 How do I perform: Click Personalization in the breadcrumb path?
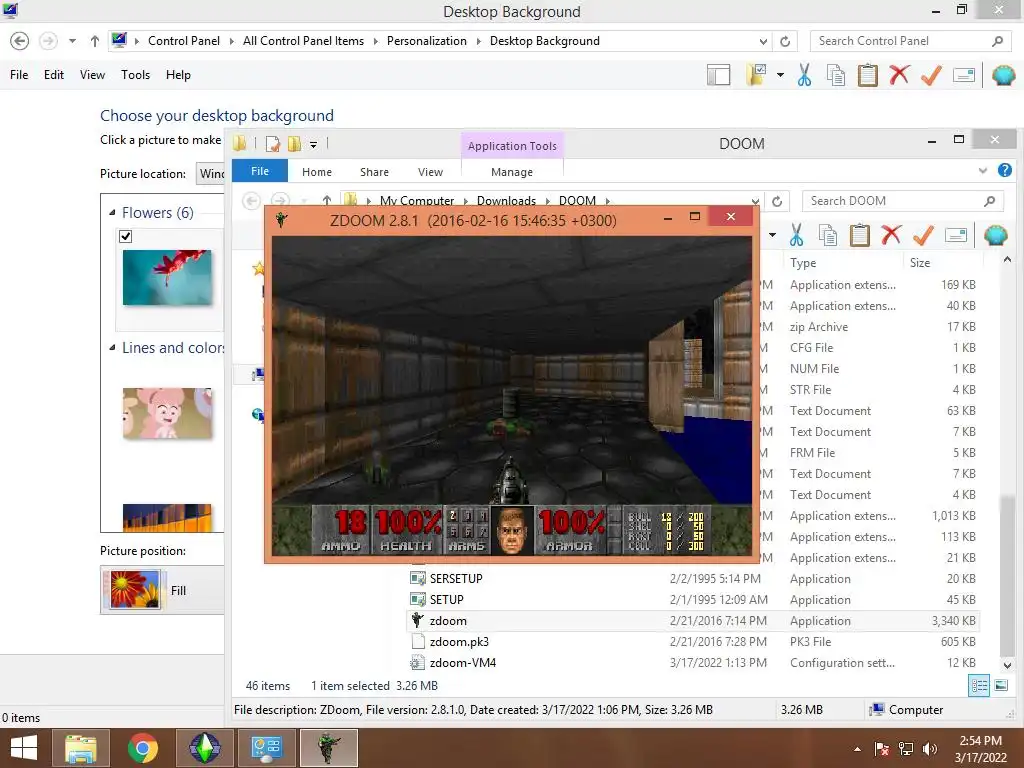pos(426,41)
